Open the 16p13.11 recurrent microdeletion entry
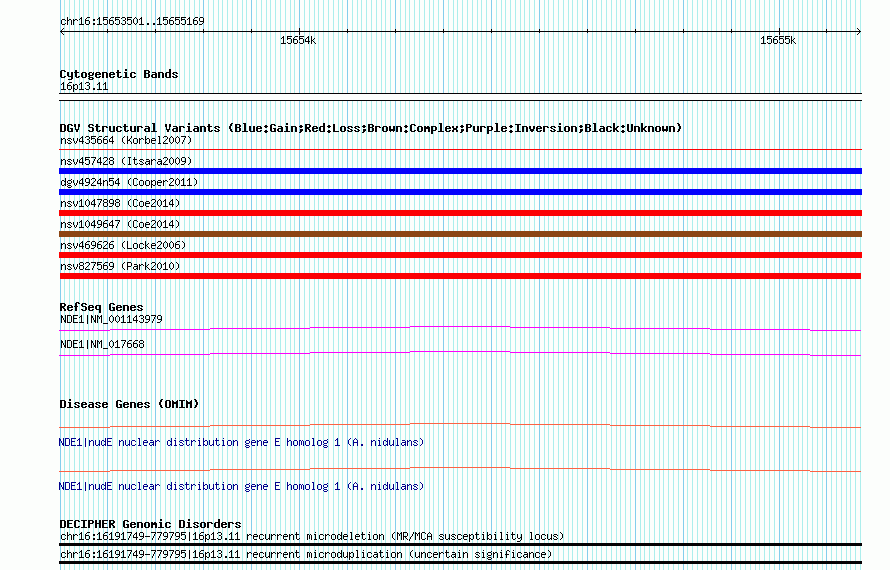The image size is (890, 570). tap(312, 537)
